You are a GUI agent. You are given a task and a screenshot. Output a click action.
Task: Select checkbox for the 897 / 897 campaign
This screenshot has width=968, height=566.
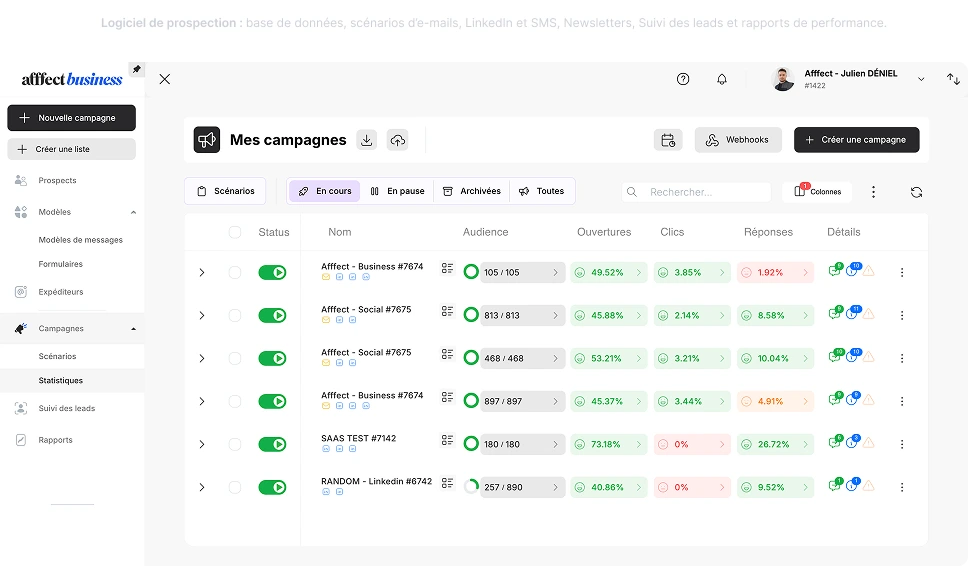coord(235,401)
